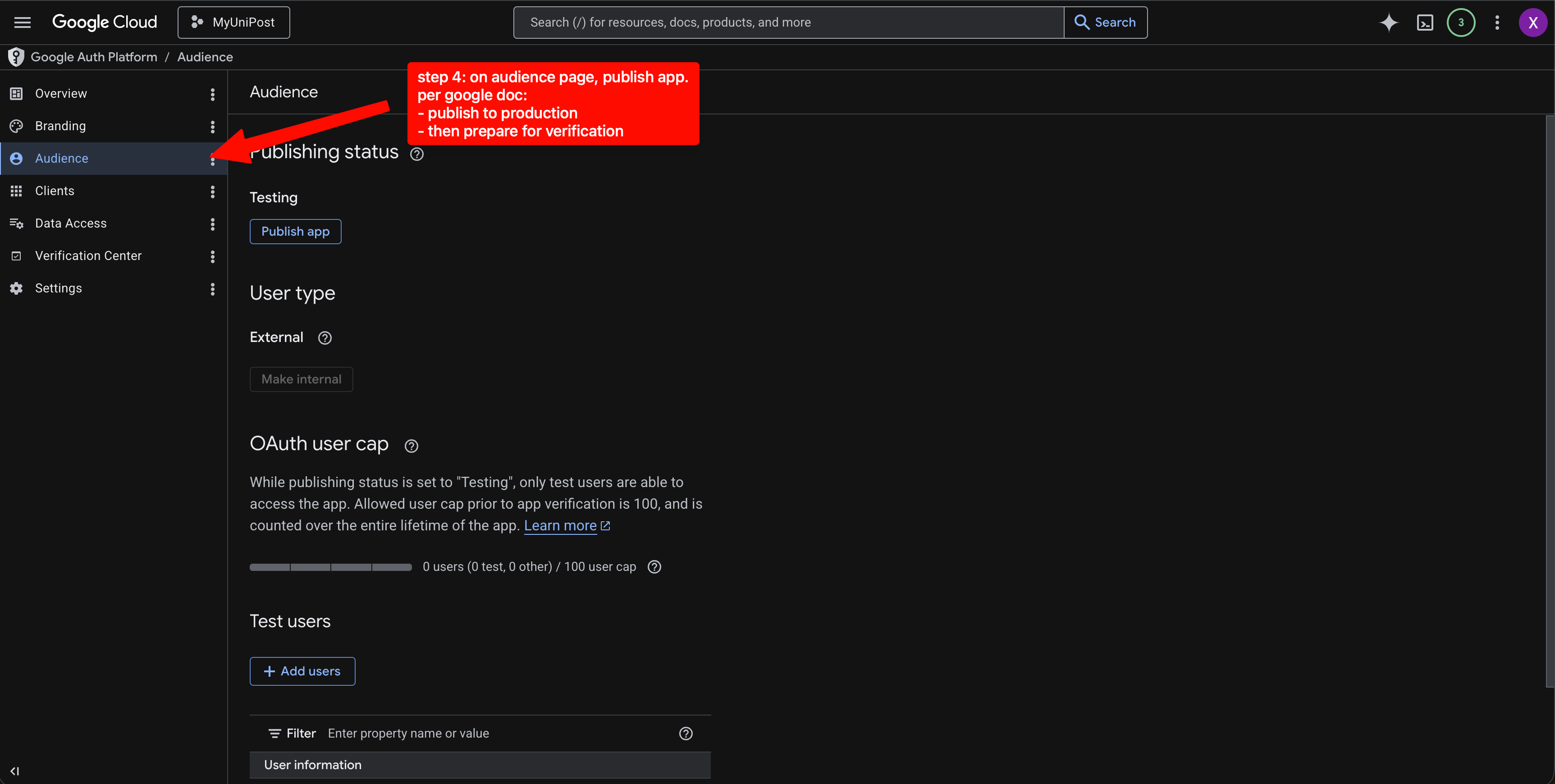This screenshot has width=1555, height=784.
Task: Open three-dot menu beside Data Access
Action: coord(212,224)
